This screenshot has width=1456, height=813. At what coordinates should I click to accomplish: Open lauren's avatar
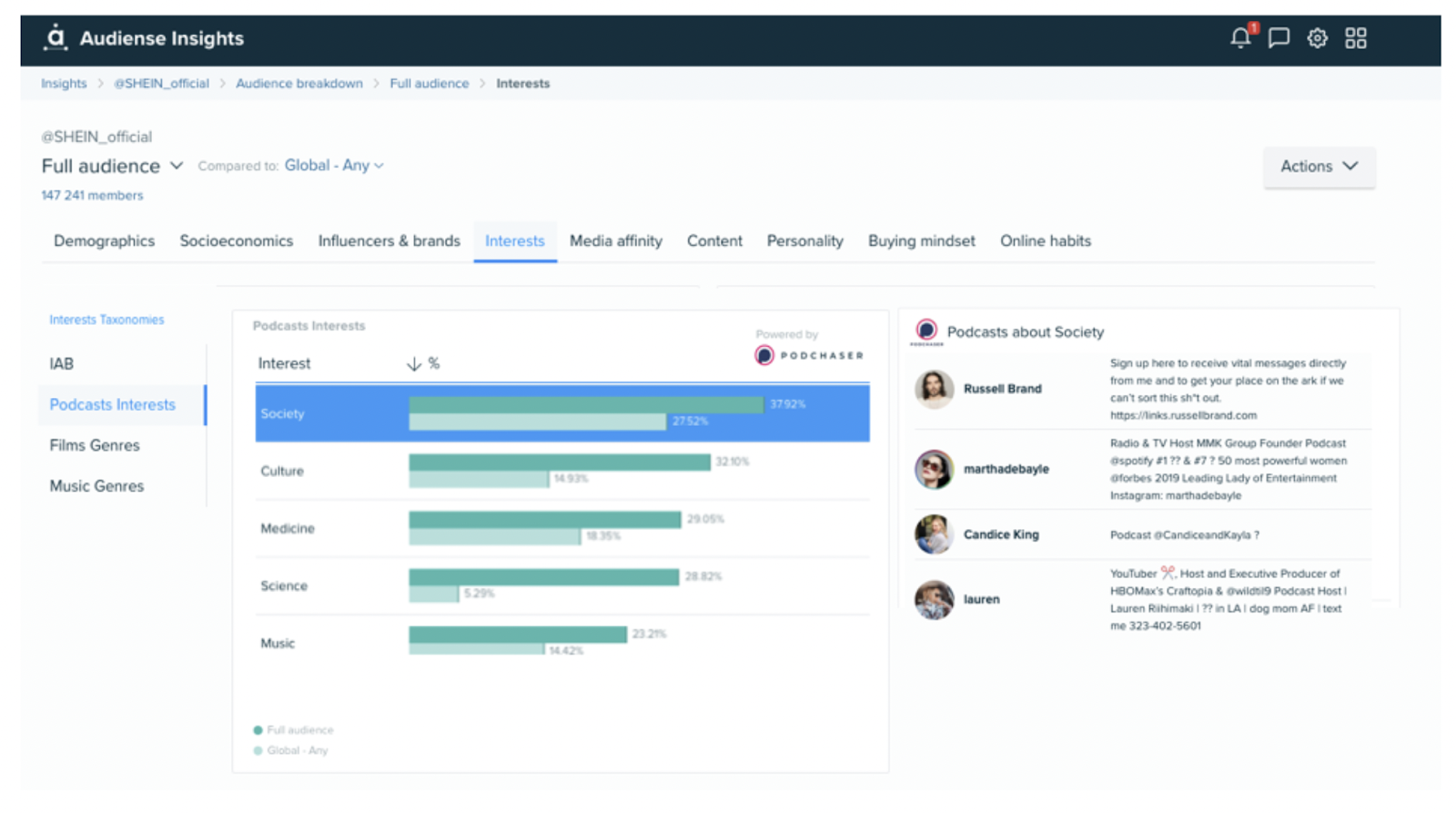point(934,599)
